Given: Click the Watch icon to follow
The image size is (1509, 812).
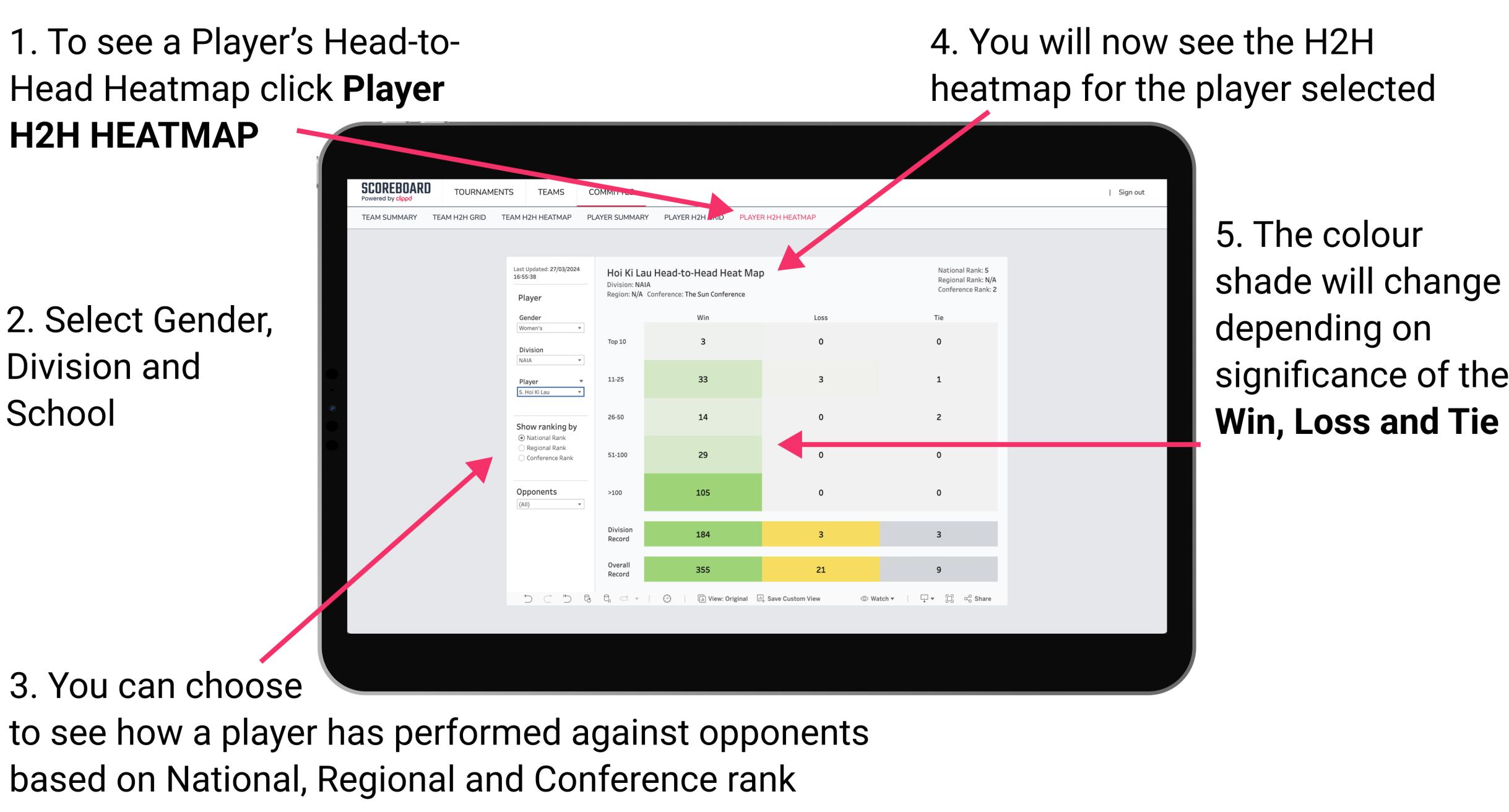Looking at the screenshot, I should pos(861,598).
